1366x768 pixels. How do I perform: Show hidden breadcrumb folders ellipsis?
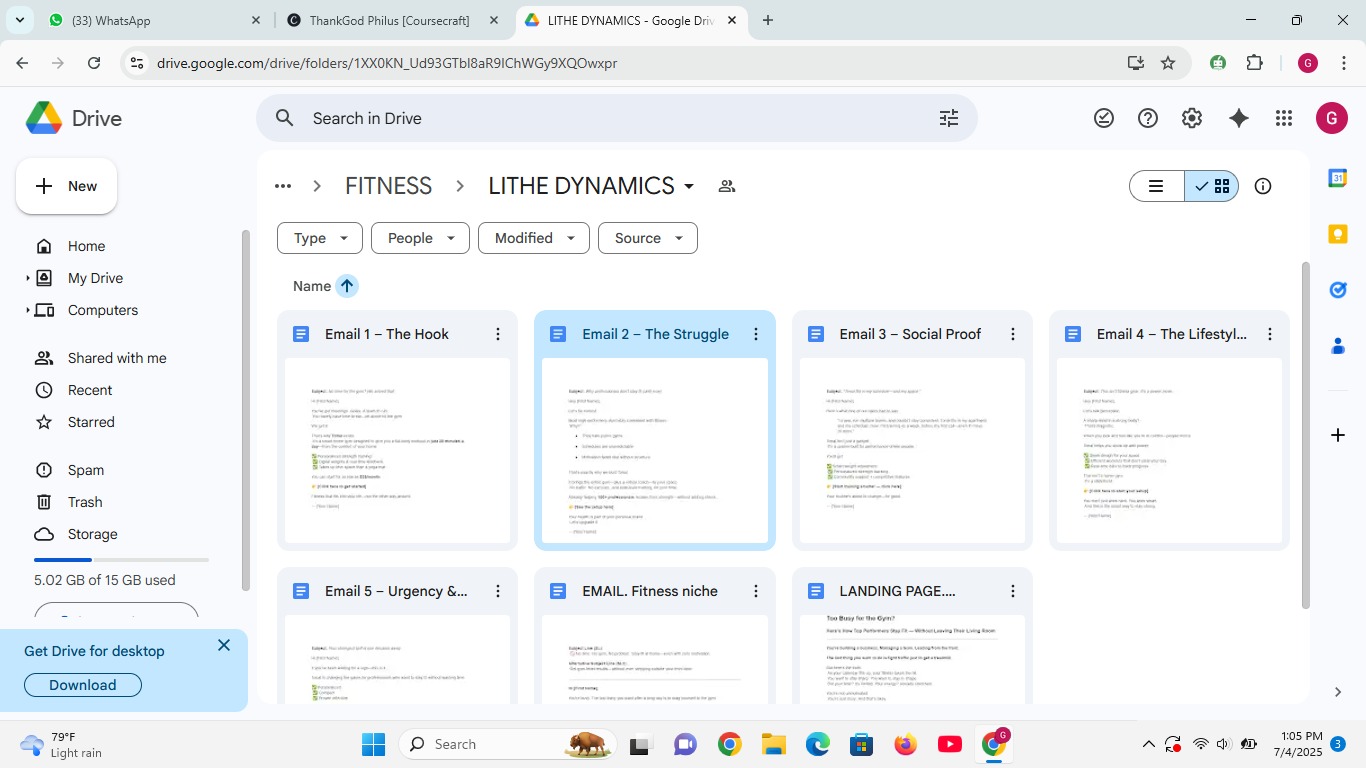click(x=283, y=186)
